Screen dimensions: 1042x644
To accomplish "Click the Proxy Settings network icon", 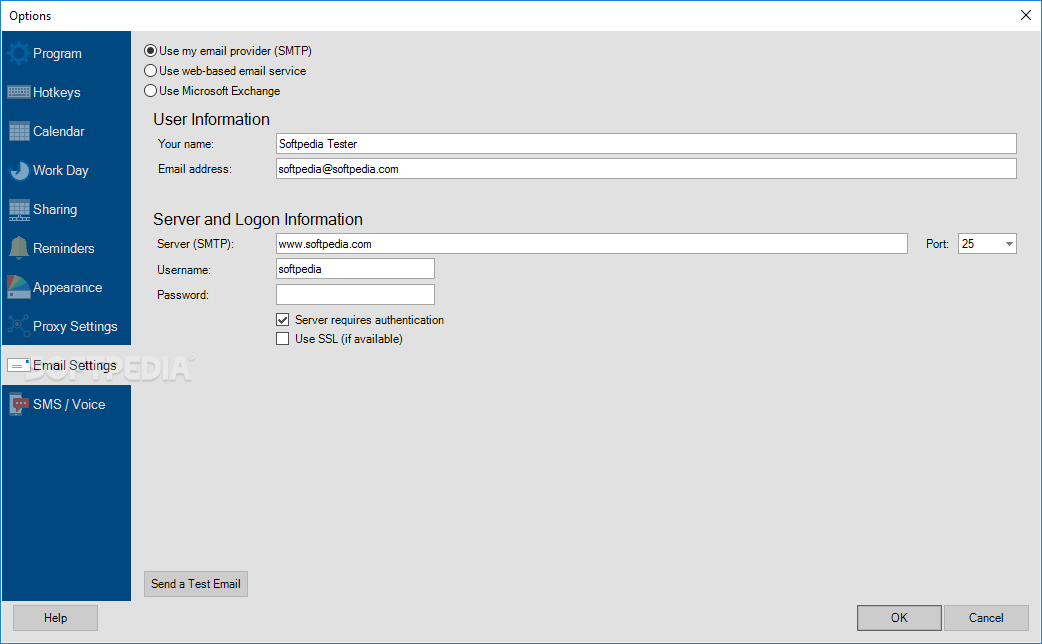I will click(x=18, y=326).
